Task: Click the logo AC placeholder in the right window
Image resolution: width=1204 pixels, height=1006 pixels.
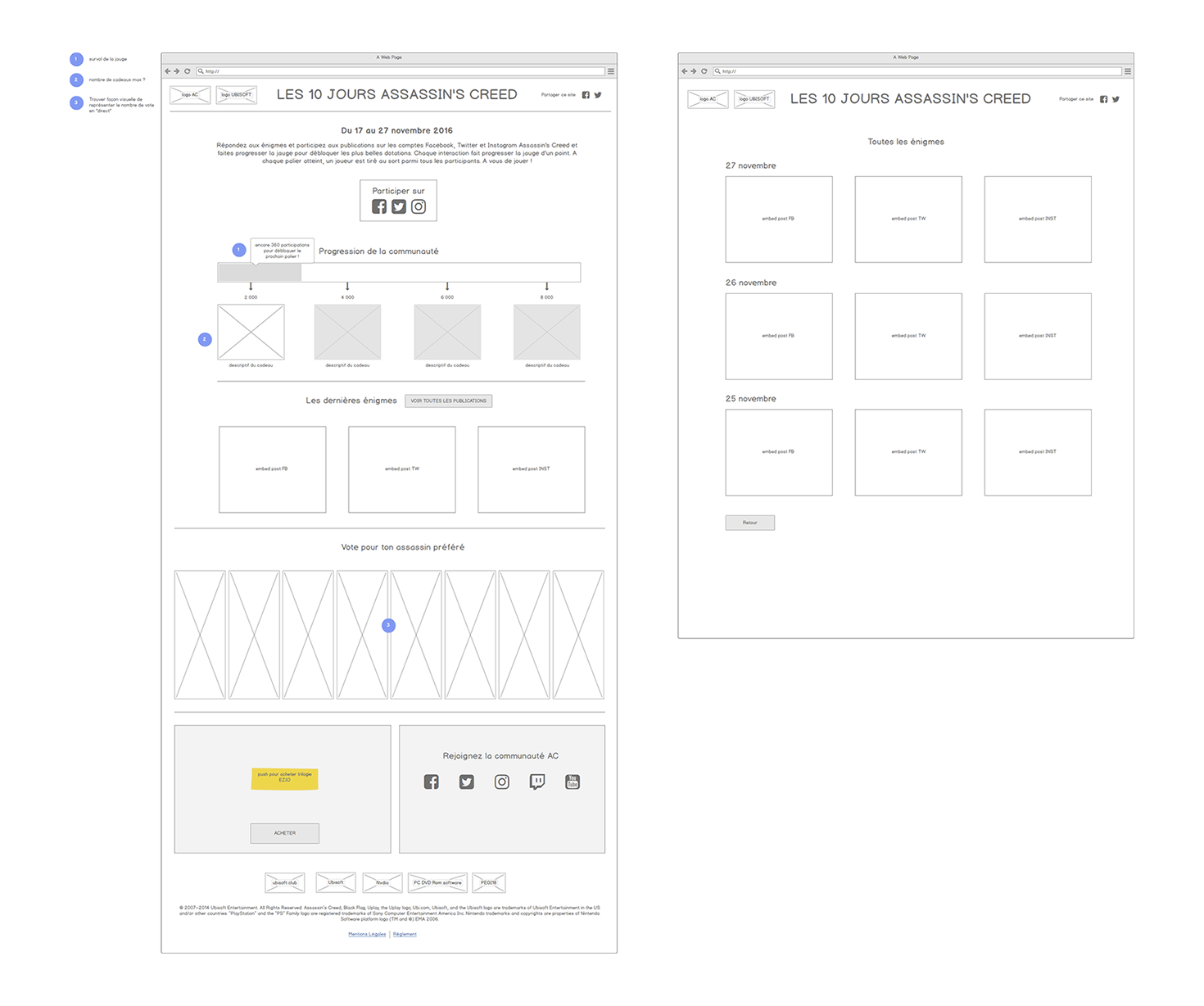Action: (x=708, y=99)
